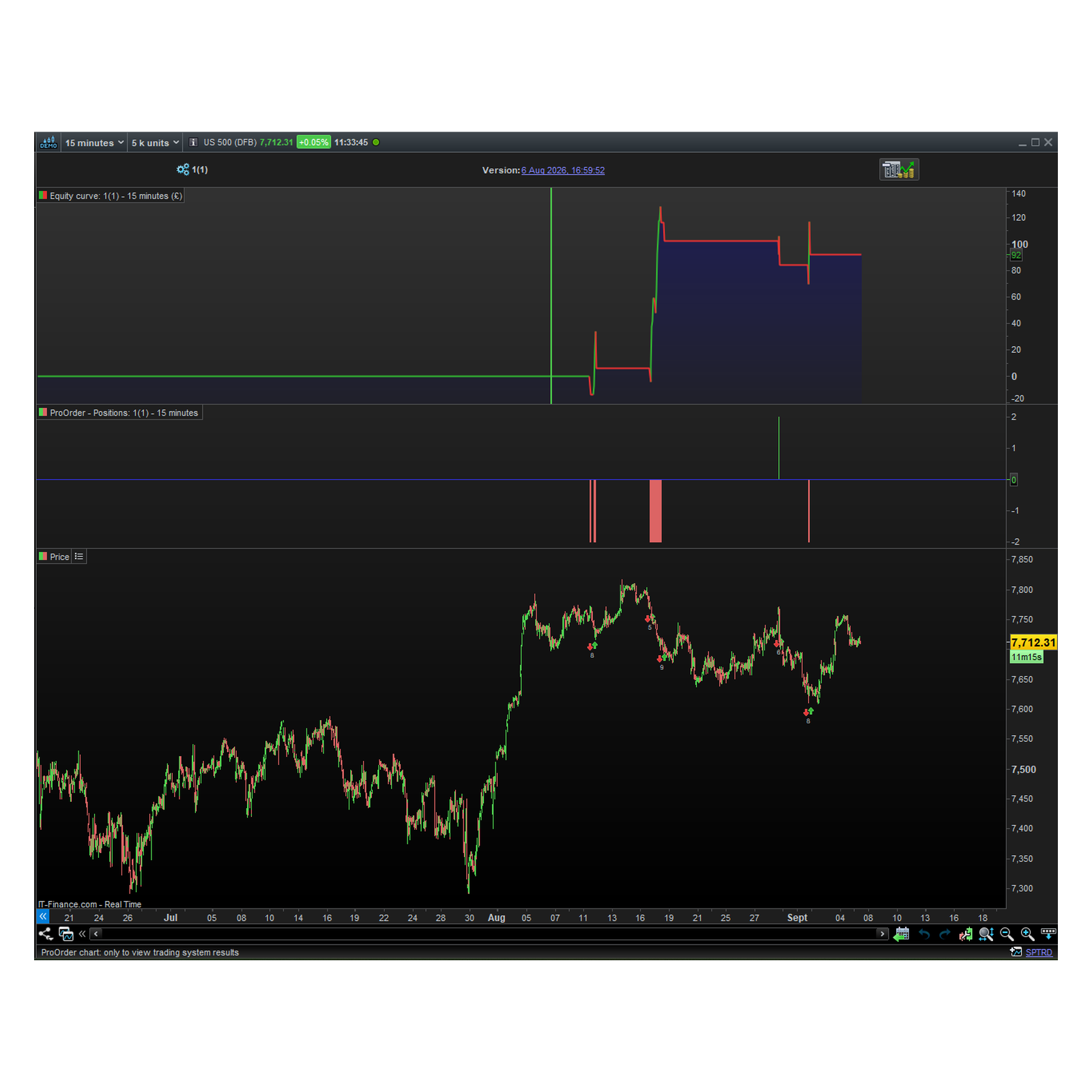Click the zoom out magnifier

pos(1007,934)
